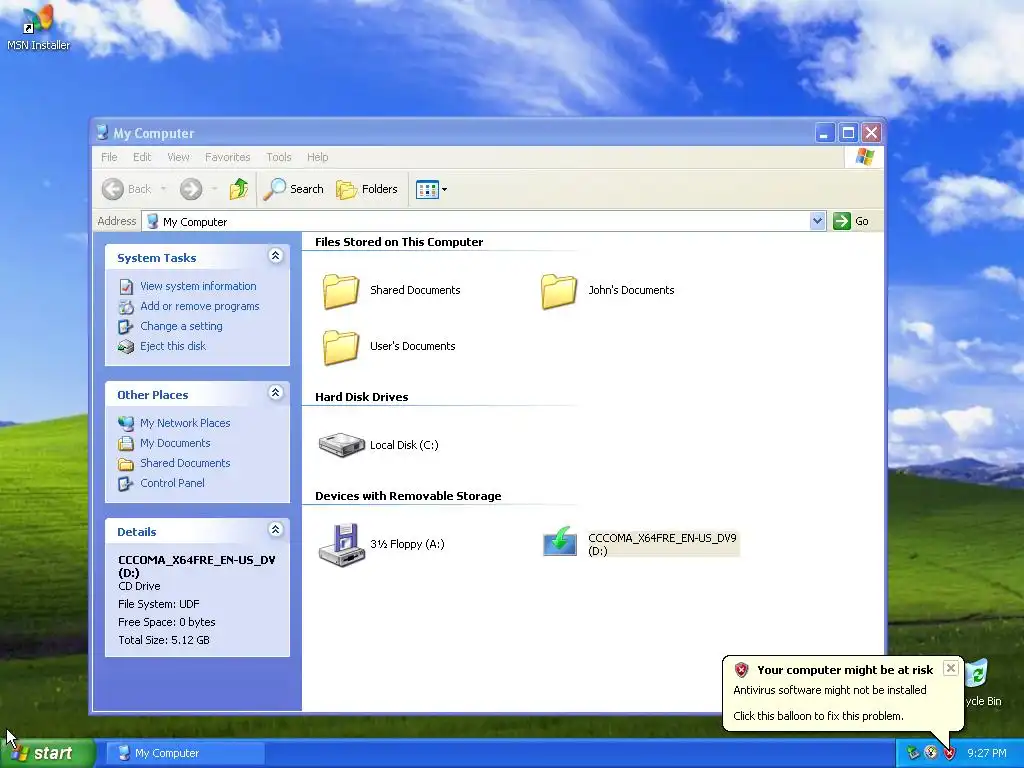Viewport: 1024px width, 768px height.
Task: Click the 'Your computer might be at risk' balloon
Action: tap(842, 693)
